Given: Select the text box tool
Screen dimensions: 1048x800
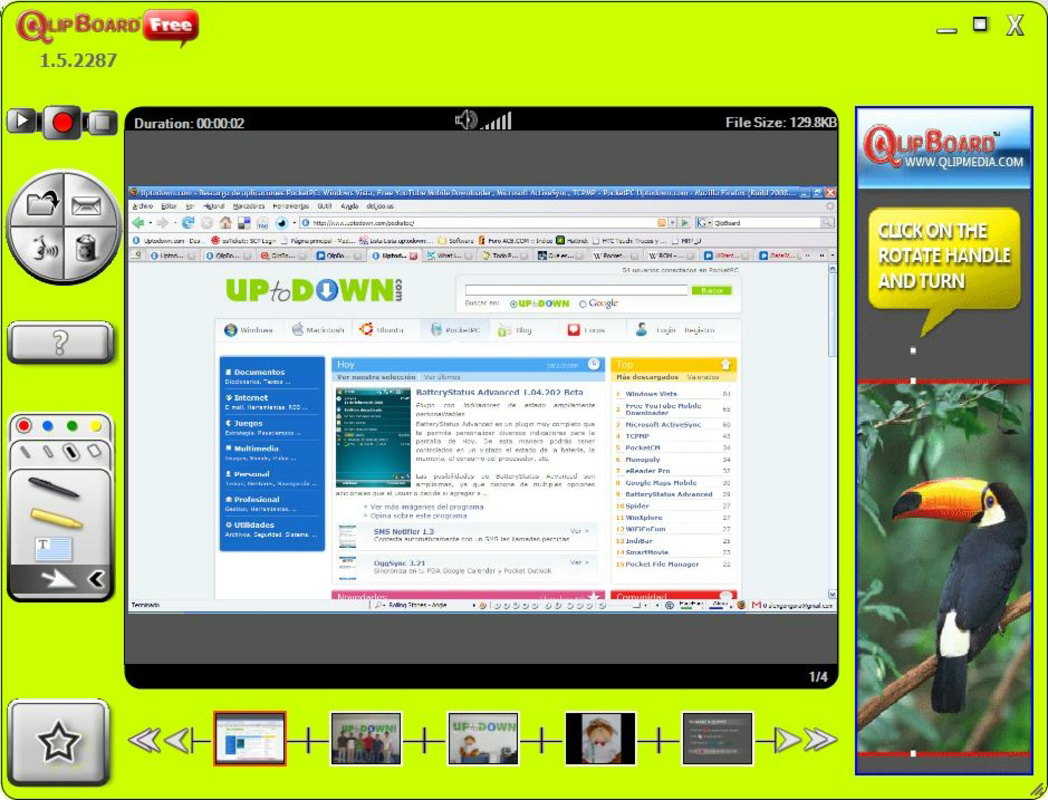Looking at the screenshot, I should (x=53, y=549).
